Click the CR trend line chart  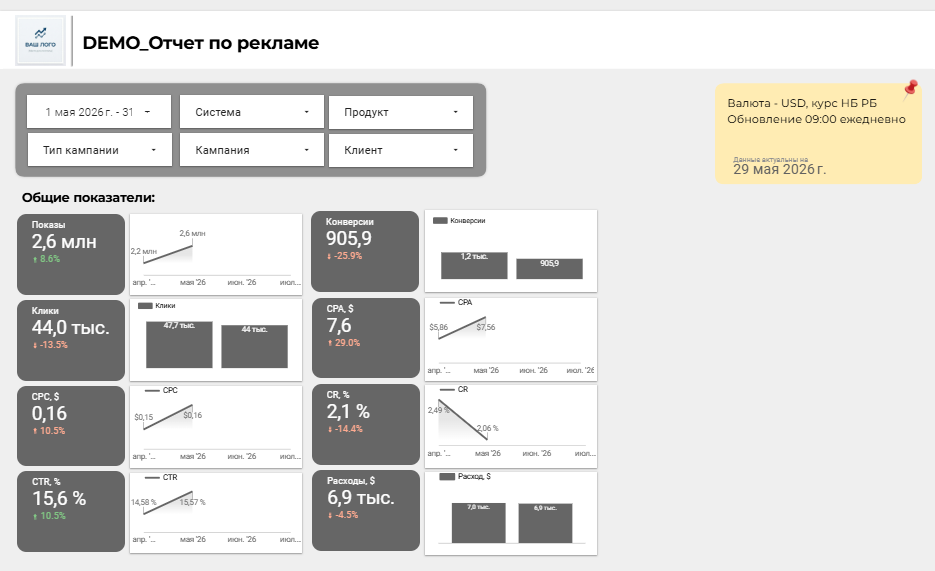pyautogui.click(x=510, y=425)
